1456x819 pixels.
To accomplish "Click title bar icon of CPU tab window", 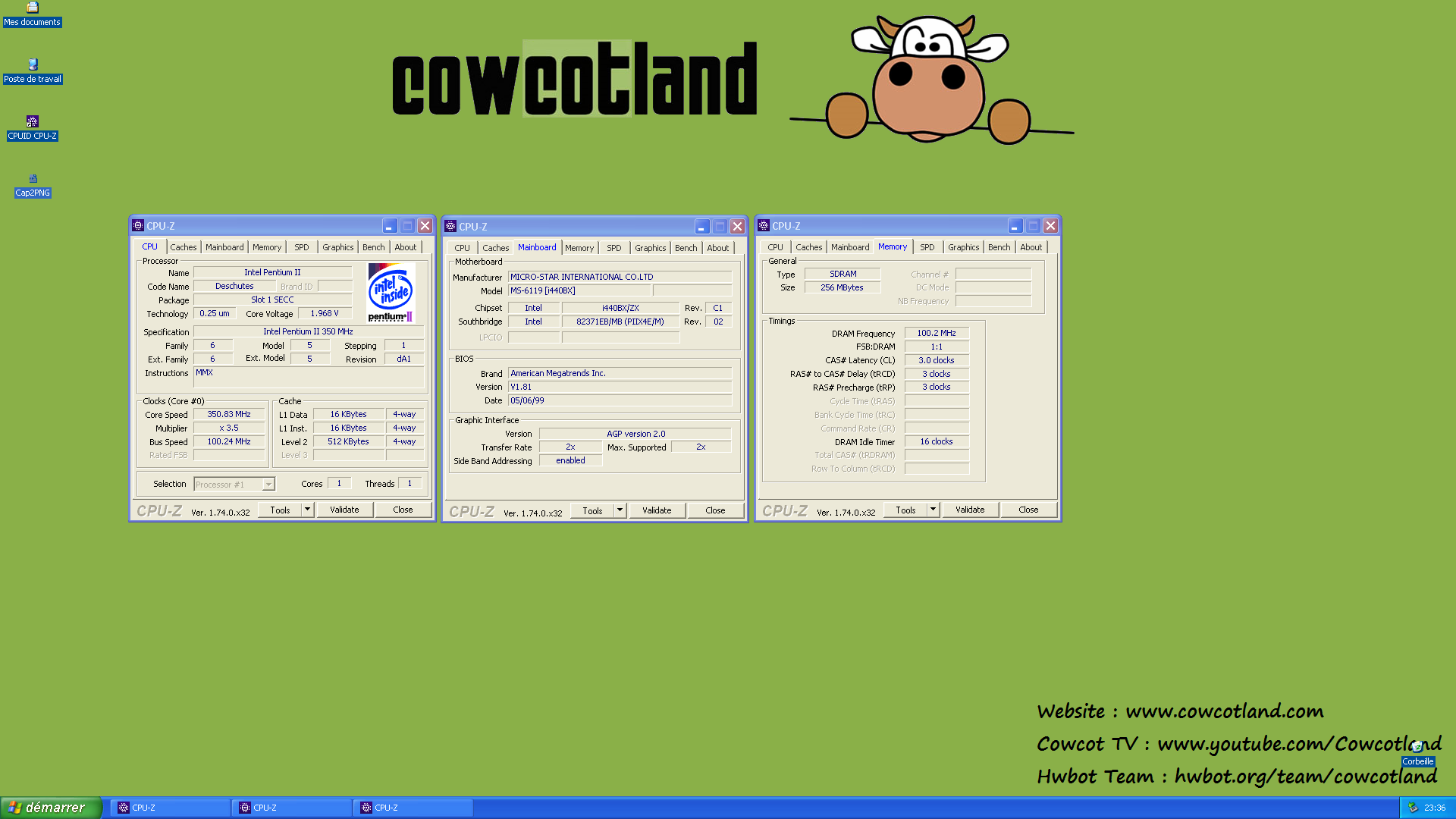I will tap(138, 225).
